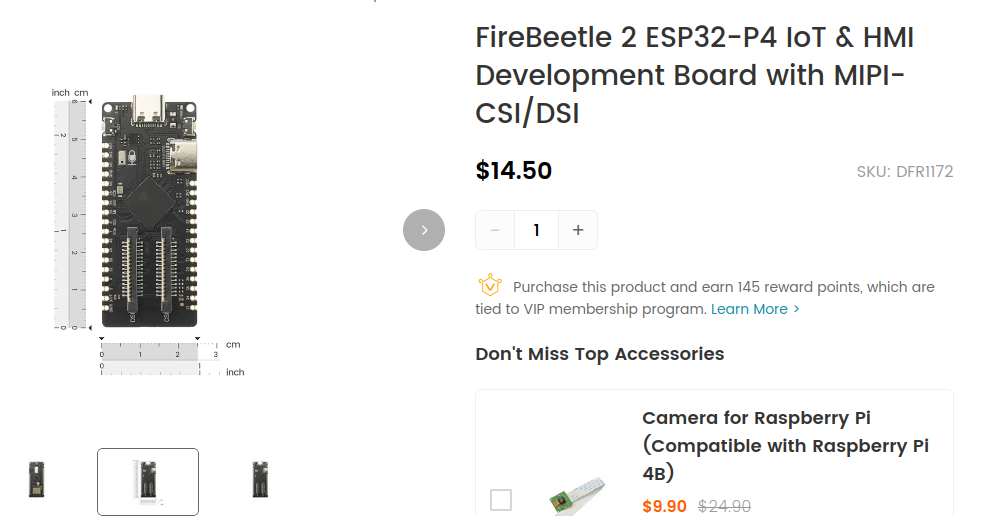The width and height of the screenshot is (982, 516).
Task: Increase quantity with the plus button
Action: point(577,230)
